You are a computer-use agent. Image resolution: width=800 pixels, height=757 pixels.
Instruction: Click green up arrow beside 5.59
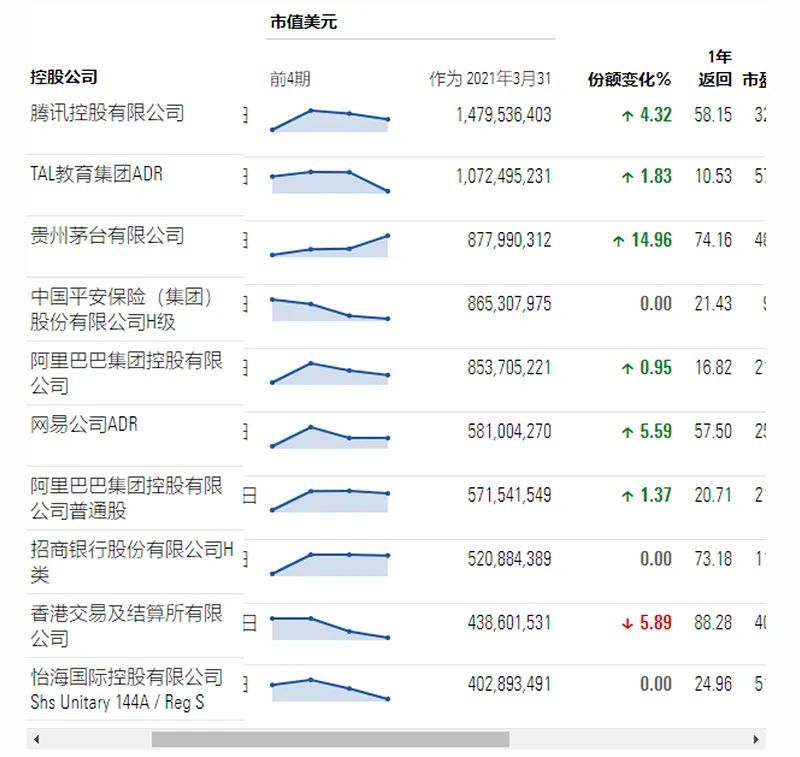click(x=628, y=433)
